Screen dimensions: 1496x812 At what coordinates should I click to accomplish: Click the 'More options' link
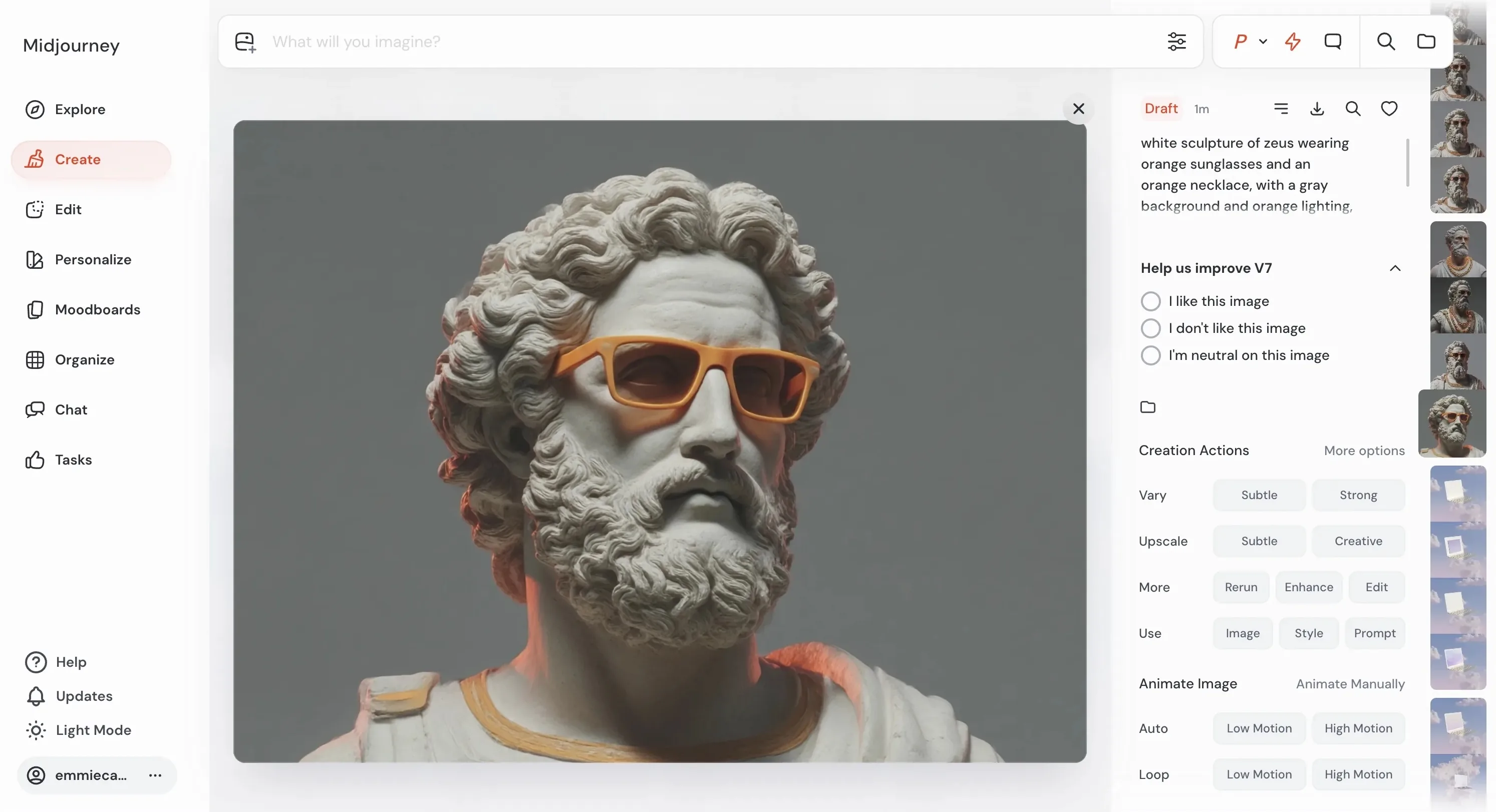click(x=1364, y=451)
